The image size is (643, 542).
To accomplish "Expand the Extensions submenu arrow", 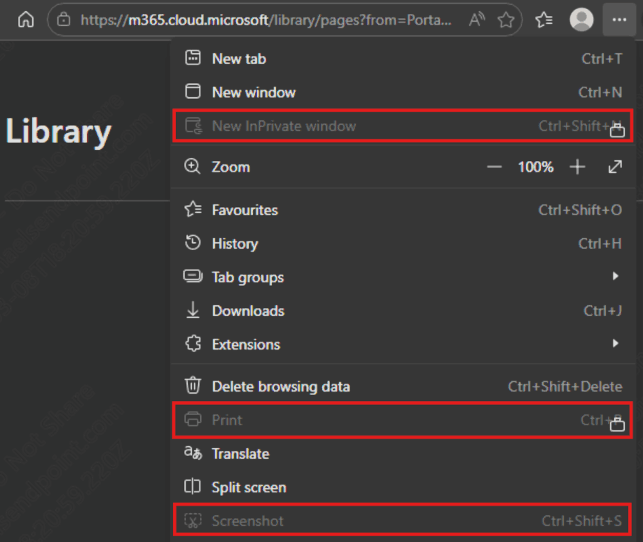I will click(615, 344).
